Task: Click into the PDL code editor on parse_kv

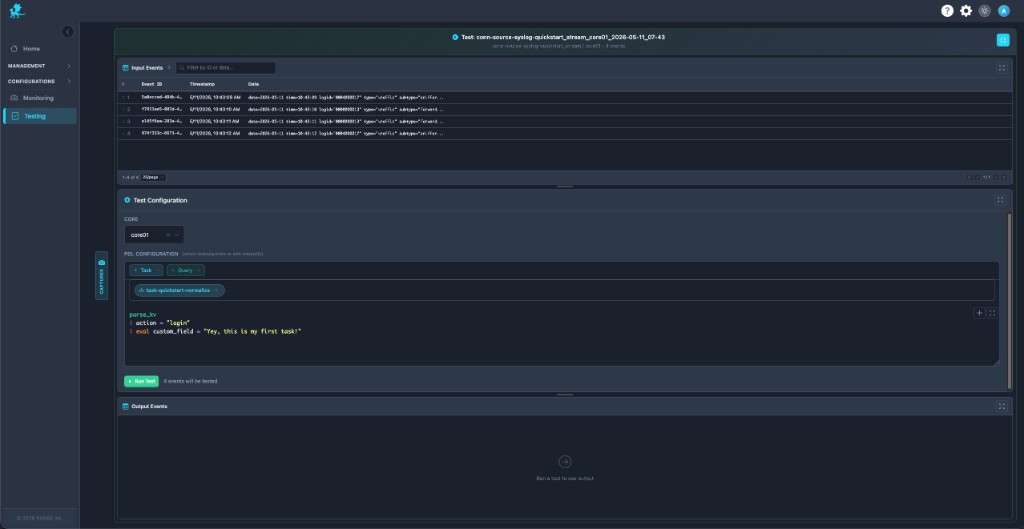Action: [x=143, y=314]
